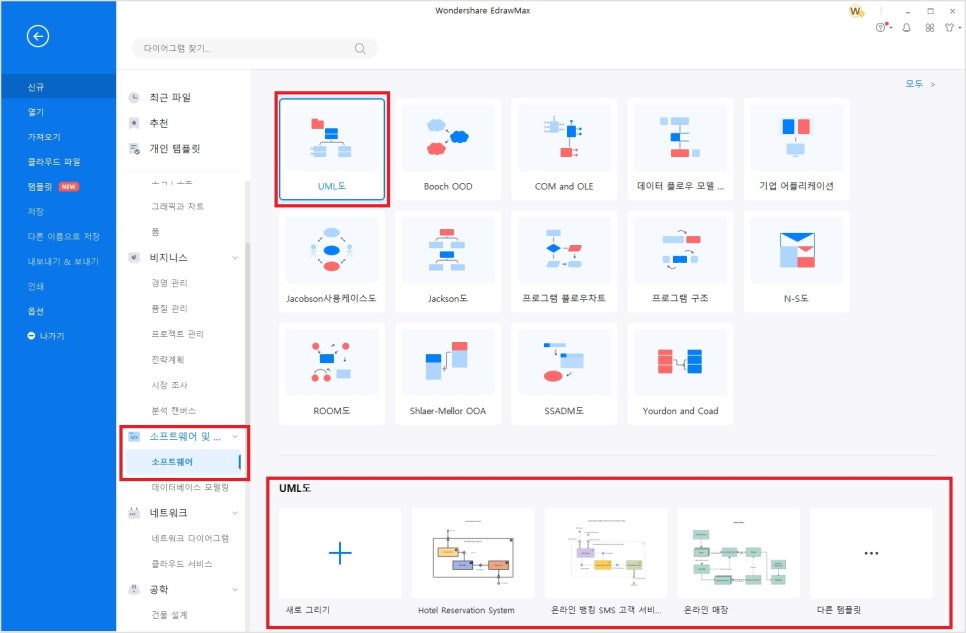966x633 pixels.
Task: Select 품질 관리 subcategory
Action: tap(169, 308)
